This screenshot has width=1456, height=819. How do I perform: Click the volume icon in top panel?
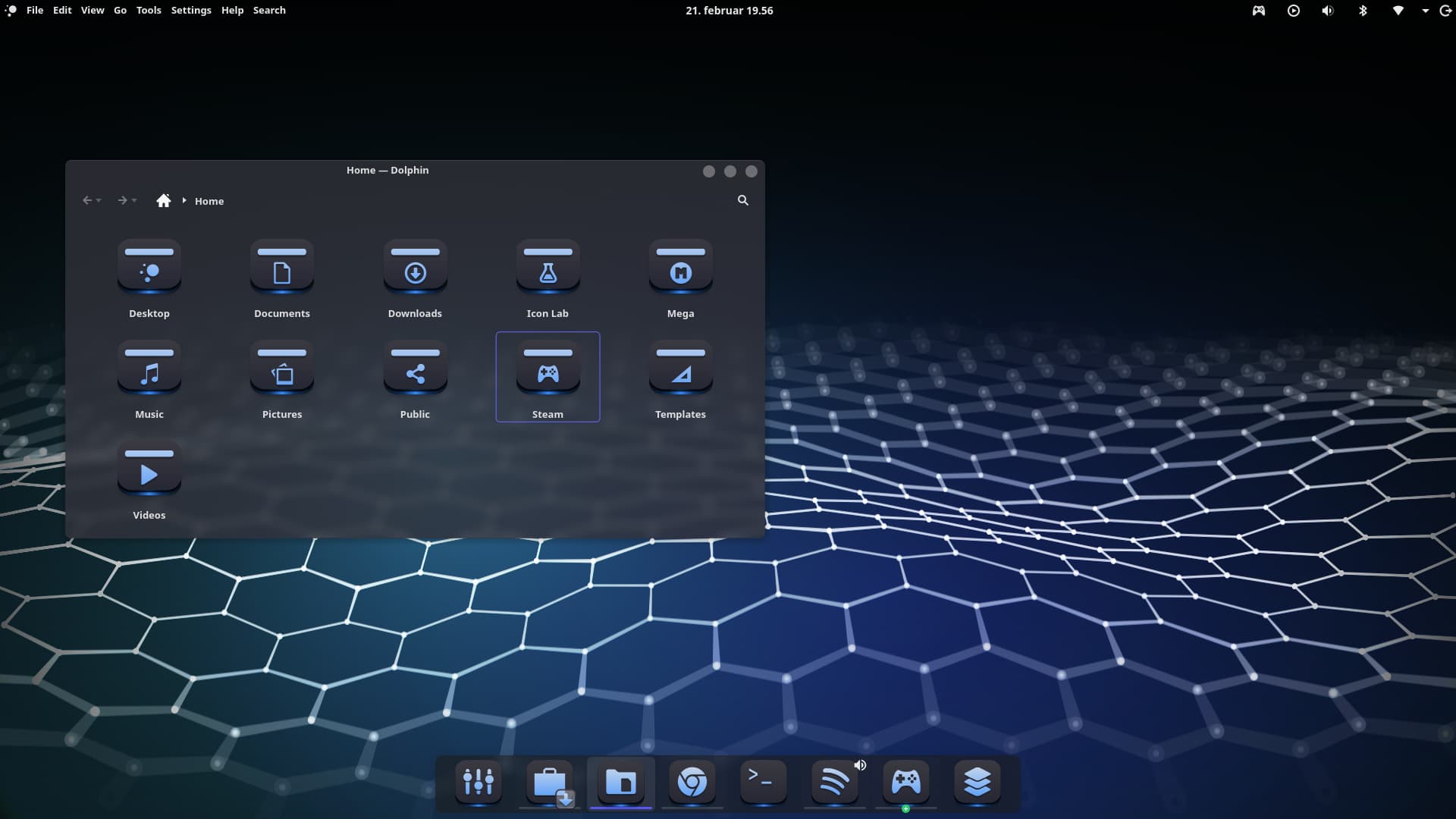pyautogui.click(x=1327, y=11)
